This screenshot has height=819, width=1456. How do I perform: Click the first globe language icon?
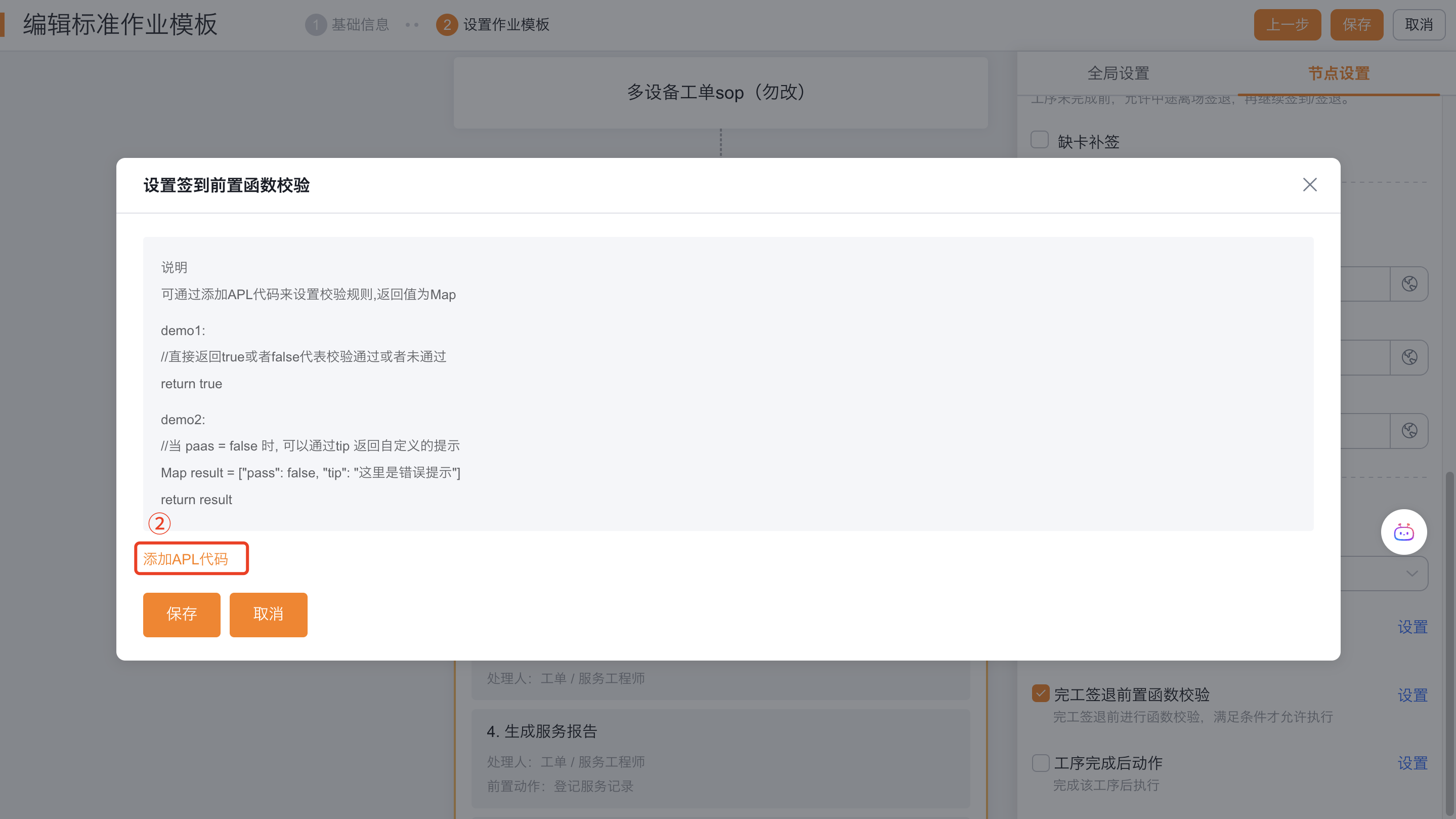click(1409, 284)
